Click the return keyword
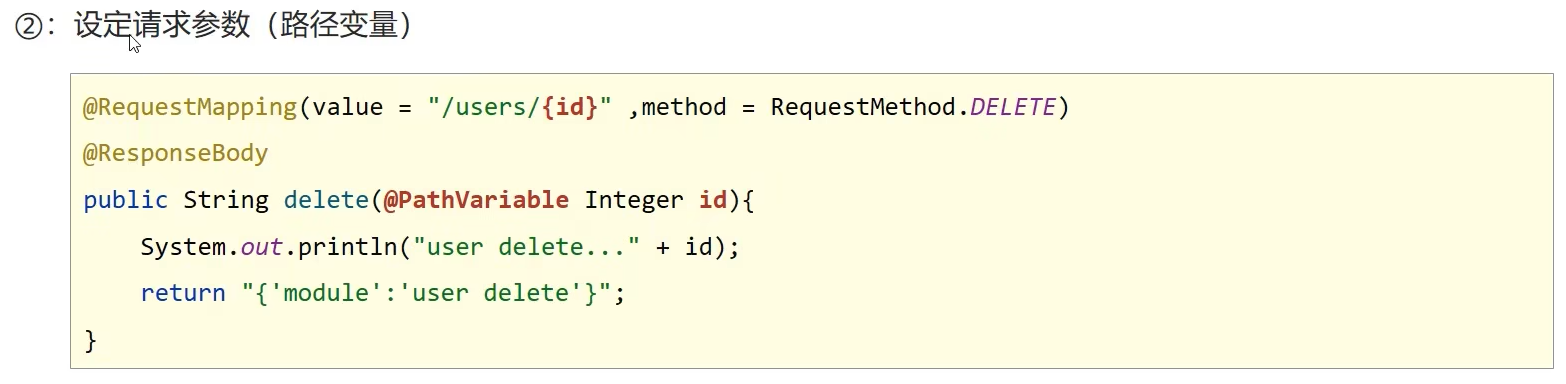 [183, 293]
